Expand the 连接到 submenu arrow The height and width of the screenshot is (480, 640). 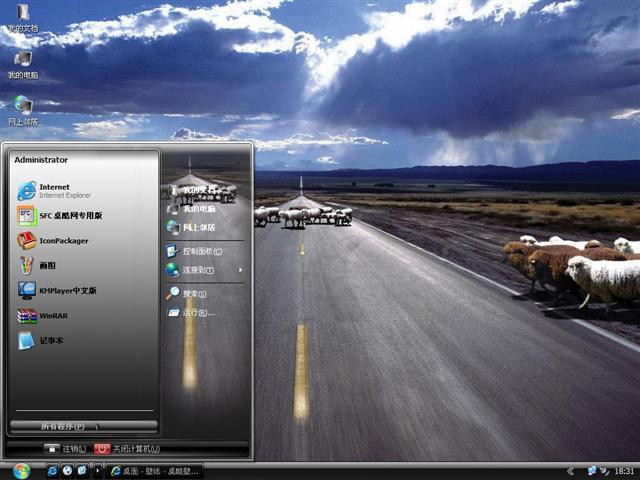pyautogui.click(x=240, y=270)
